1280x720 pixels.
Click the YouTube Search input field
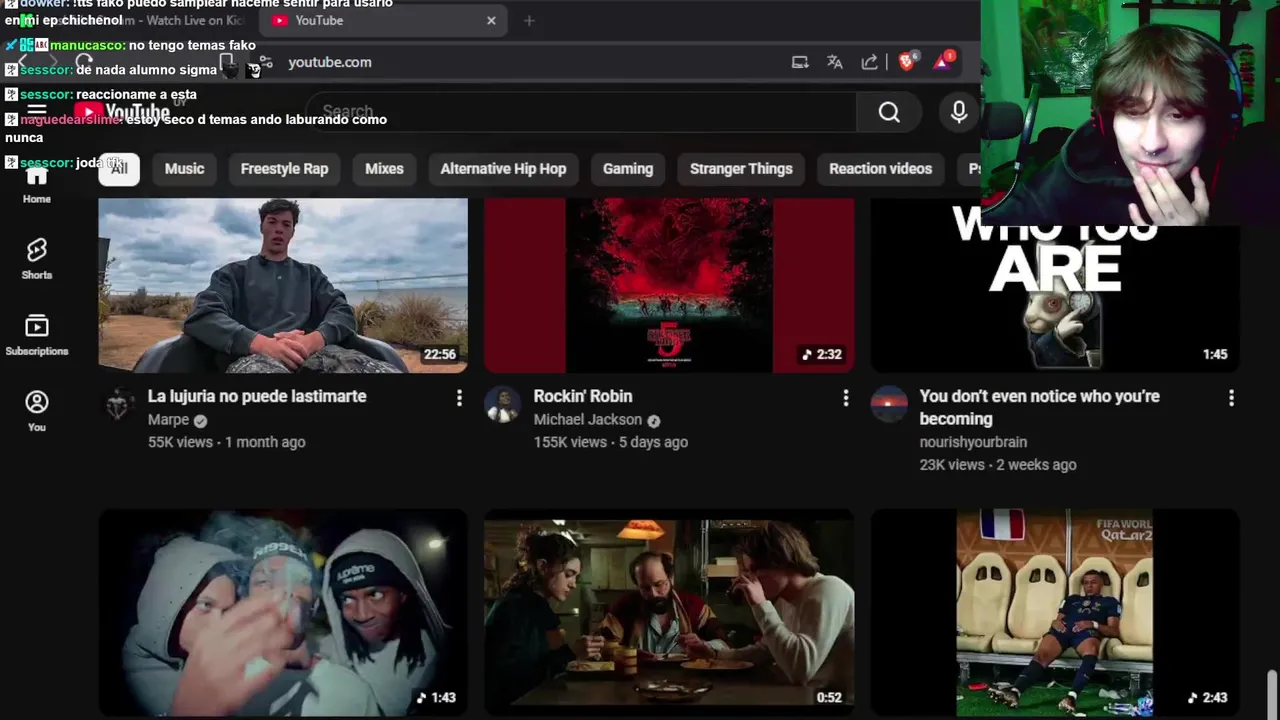pyautogui.click(x=581, y=112)
